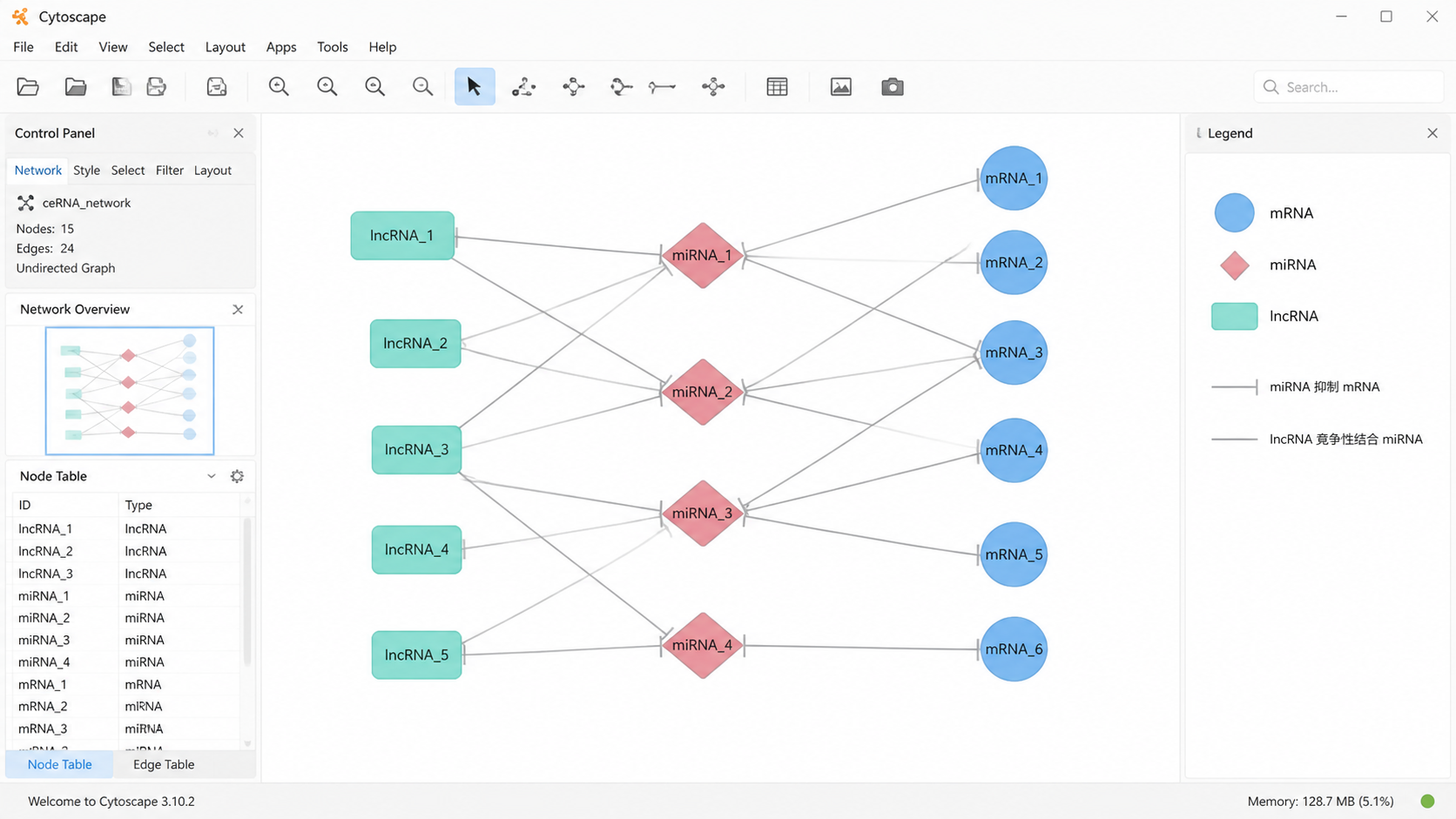The image size is (1456, 819).
Task: Click the Cytoscape app logo in the title bar
Action: click(20, 17)
